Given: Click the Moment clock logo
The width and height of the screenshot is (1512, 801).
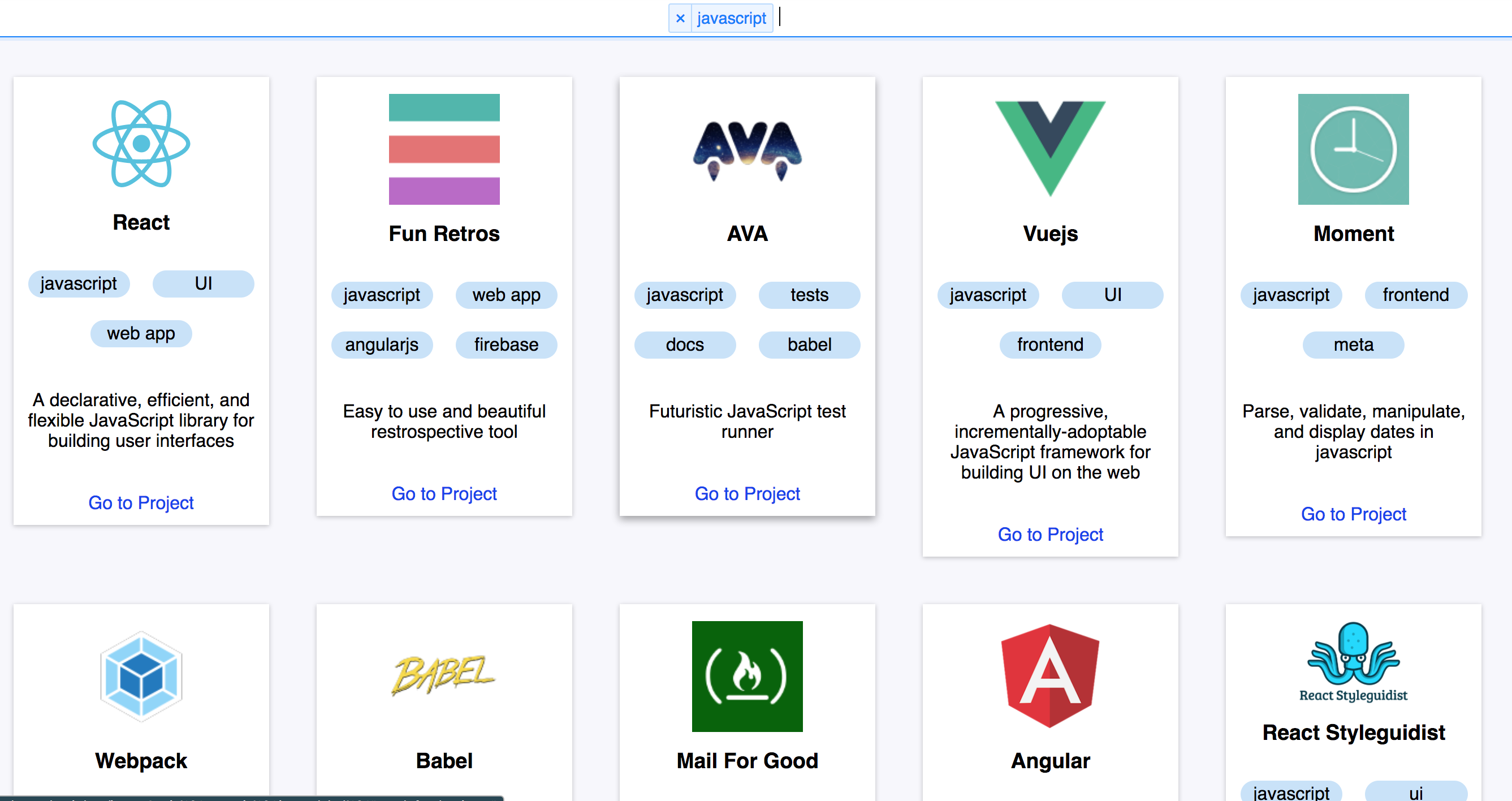Looking at the screenshot, I should (x=1353, y=149).
